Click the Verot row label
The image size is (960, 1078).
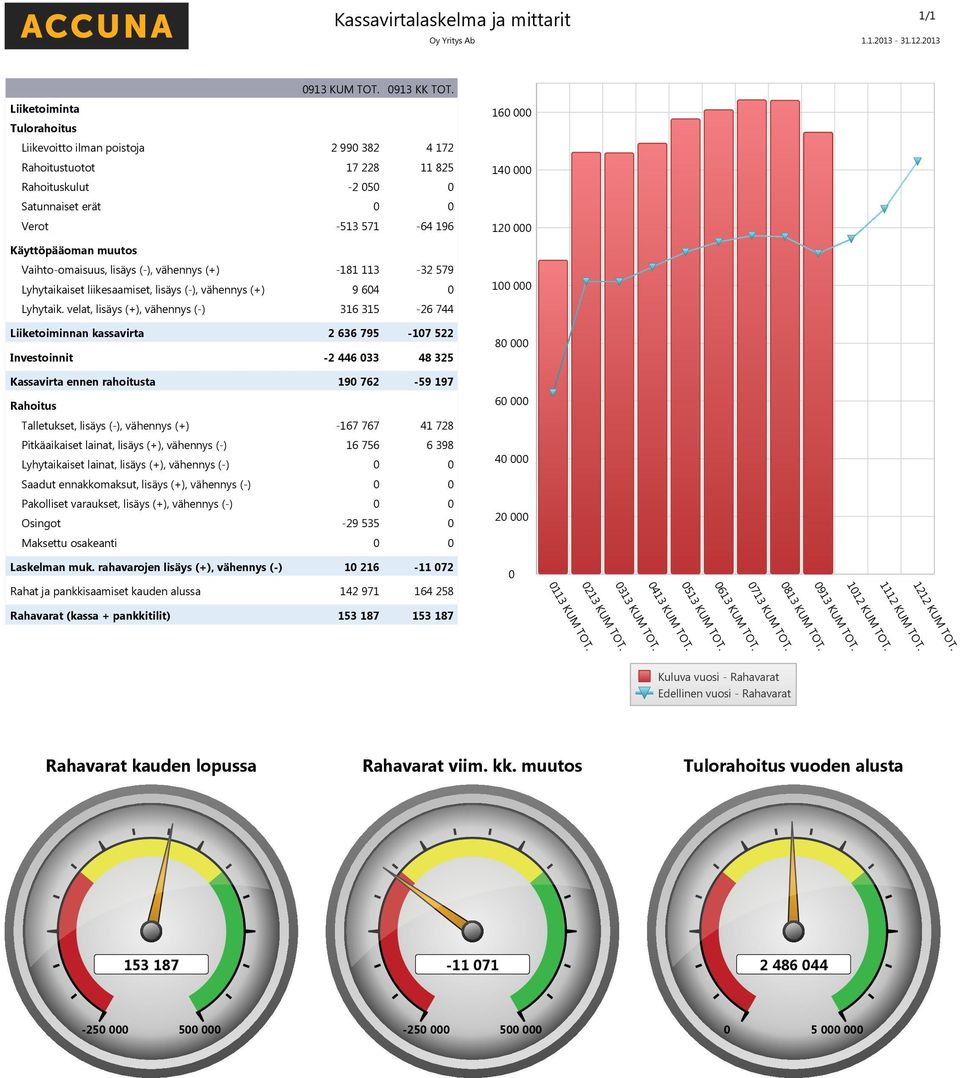click(x=35, y=226)
